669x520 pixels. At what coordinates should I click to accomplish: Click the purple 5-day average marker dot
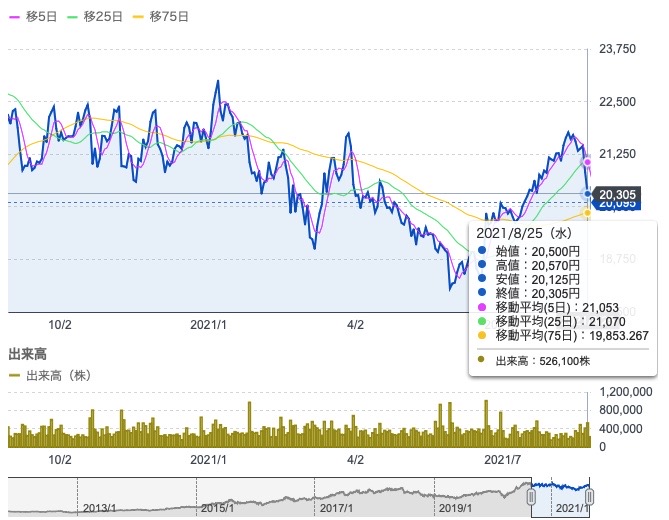(x=588, y=162)
